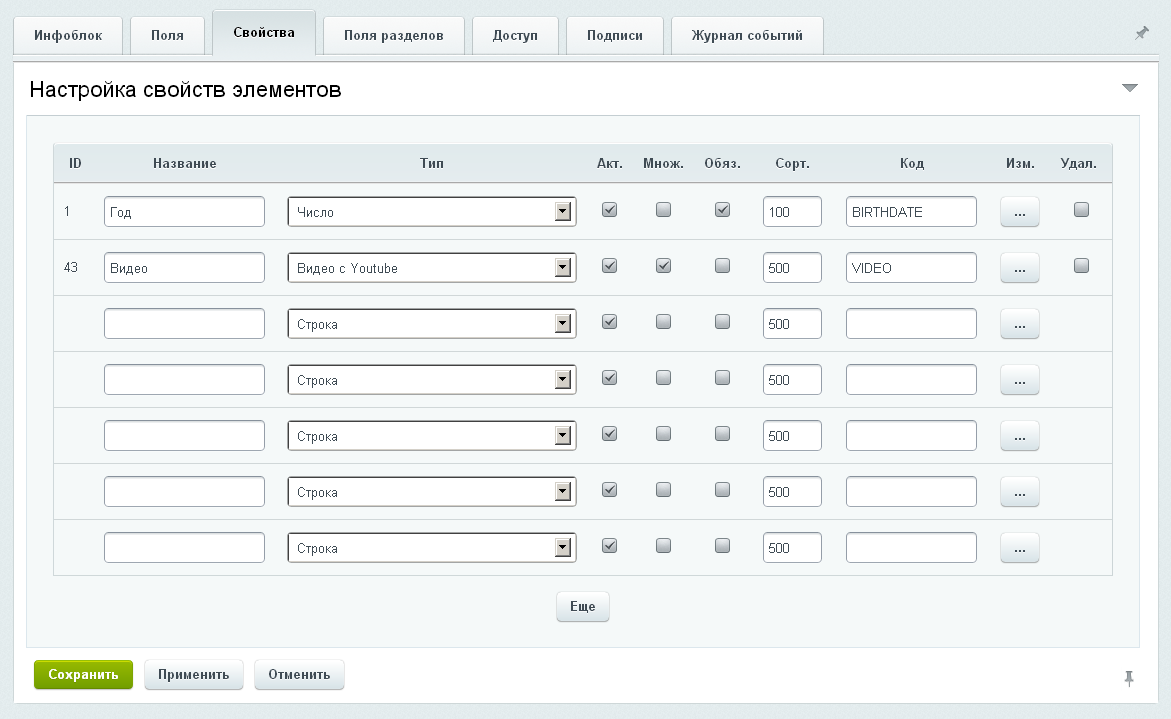Click the pin icon beside the tabs

tap(1141, 33)
